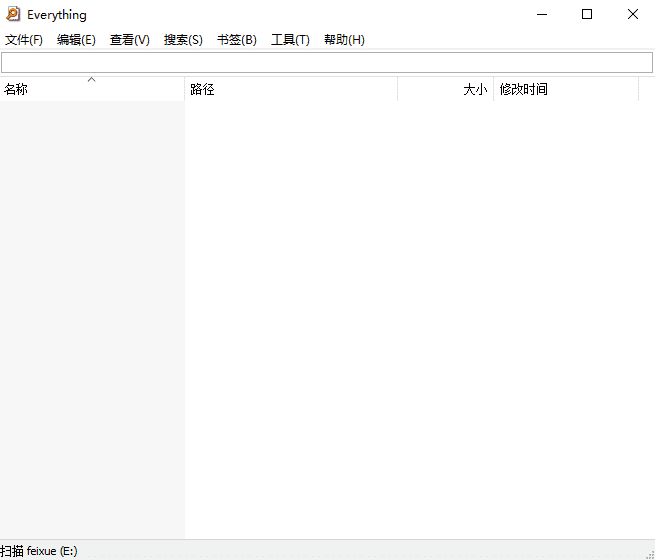Click the resize grip in status bar corner
Image resolution: width=655 pixels, height=560 pixels.
point(650,554)
